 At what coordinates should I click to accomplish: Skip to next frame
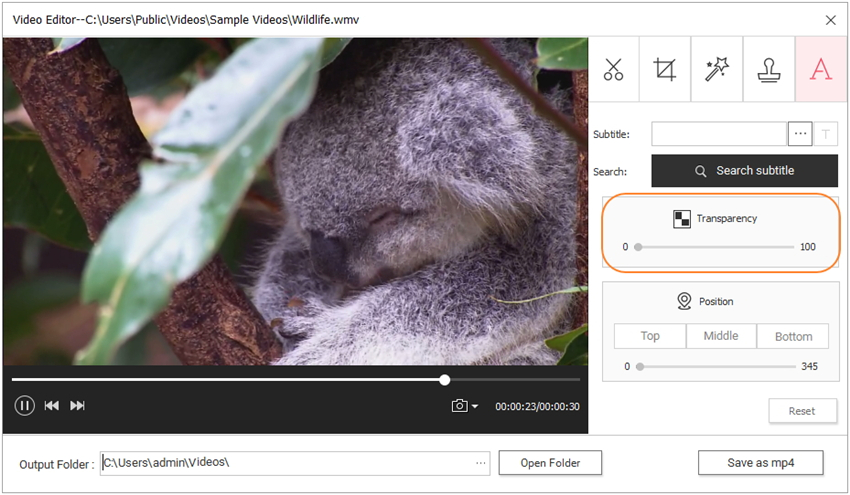77,405
